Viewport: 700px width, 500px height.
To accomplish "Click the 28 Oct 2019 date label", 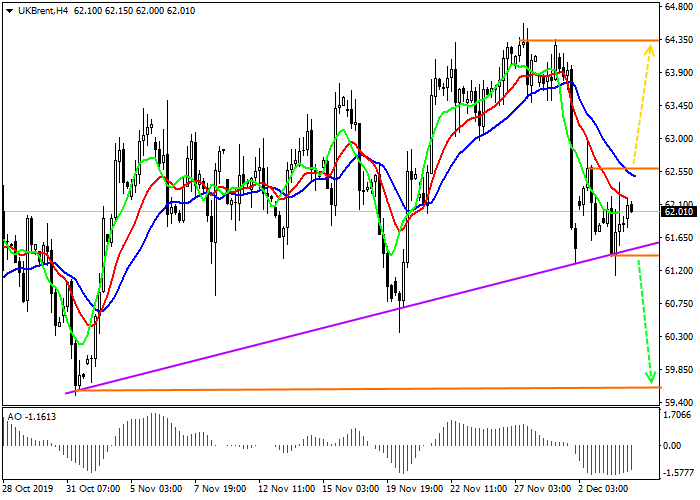I will click(28, 490).
